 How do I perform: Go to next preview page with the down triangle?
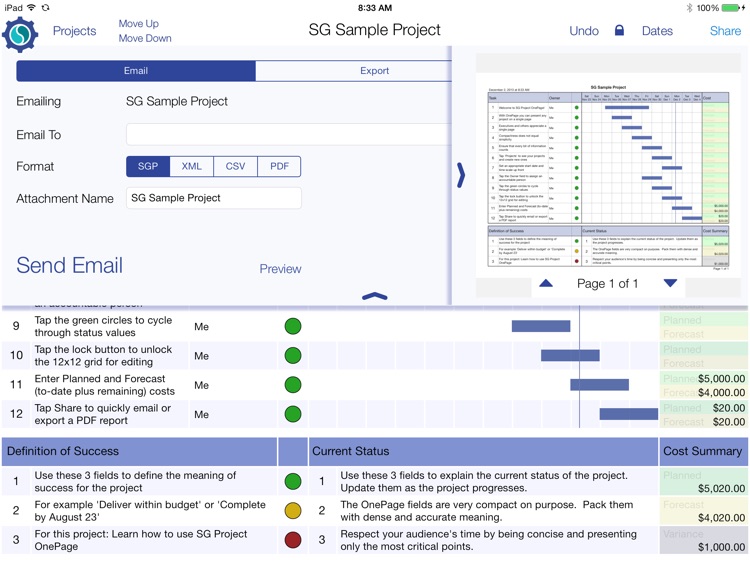click(x=671, y=283)
